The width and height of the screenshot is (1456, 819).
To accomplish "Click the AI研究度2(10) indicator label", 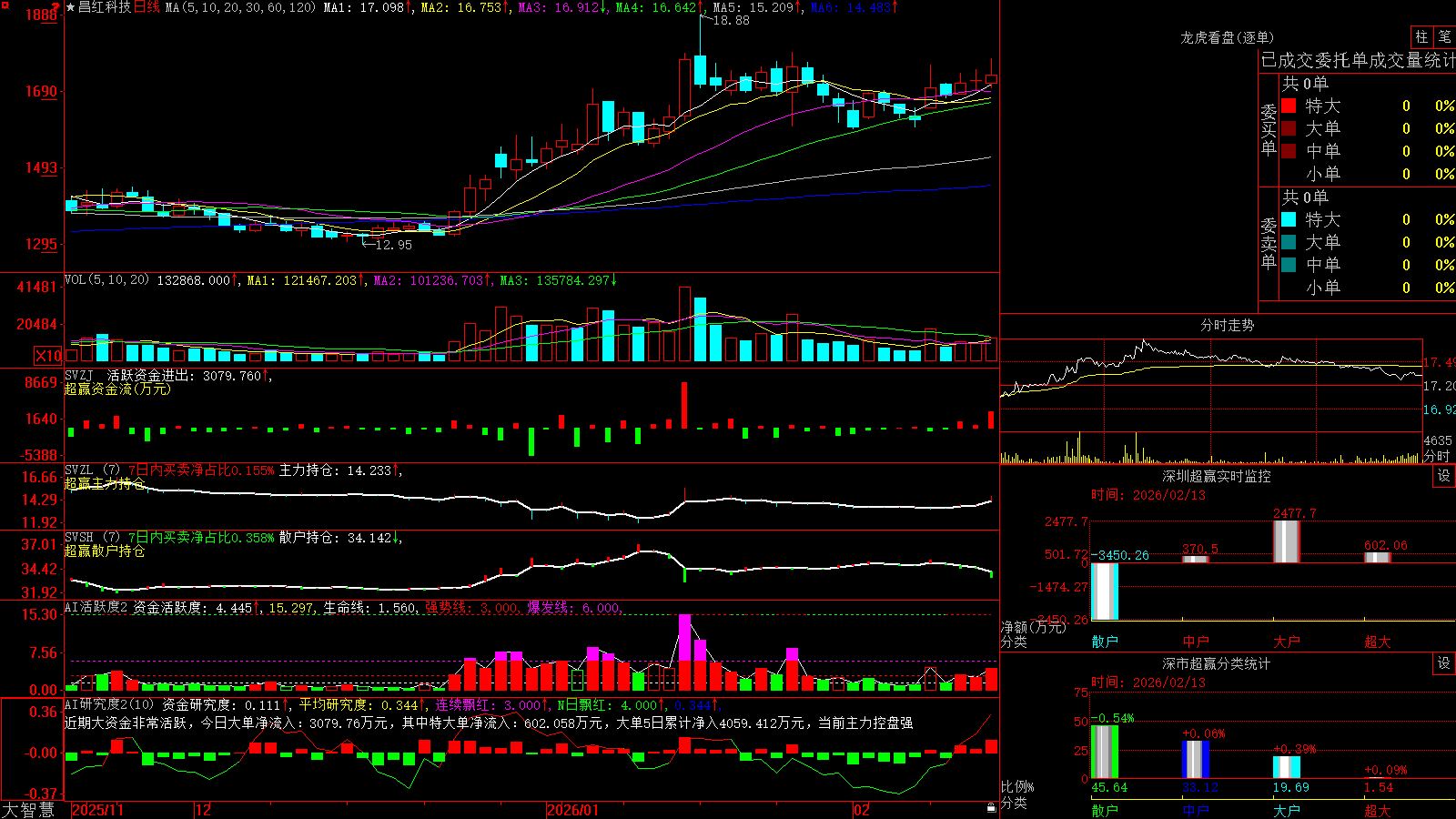I will 109,704.
